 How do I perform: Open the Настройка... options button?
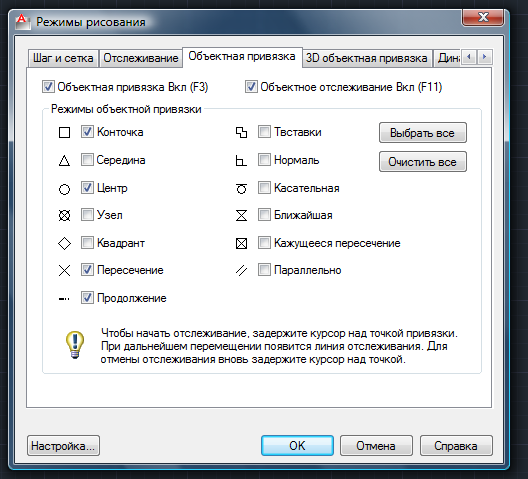[x=63, y=446]
